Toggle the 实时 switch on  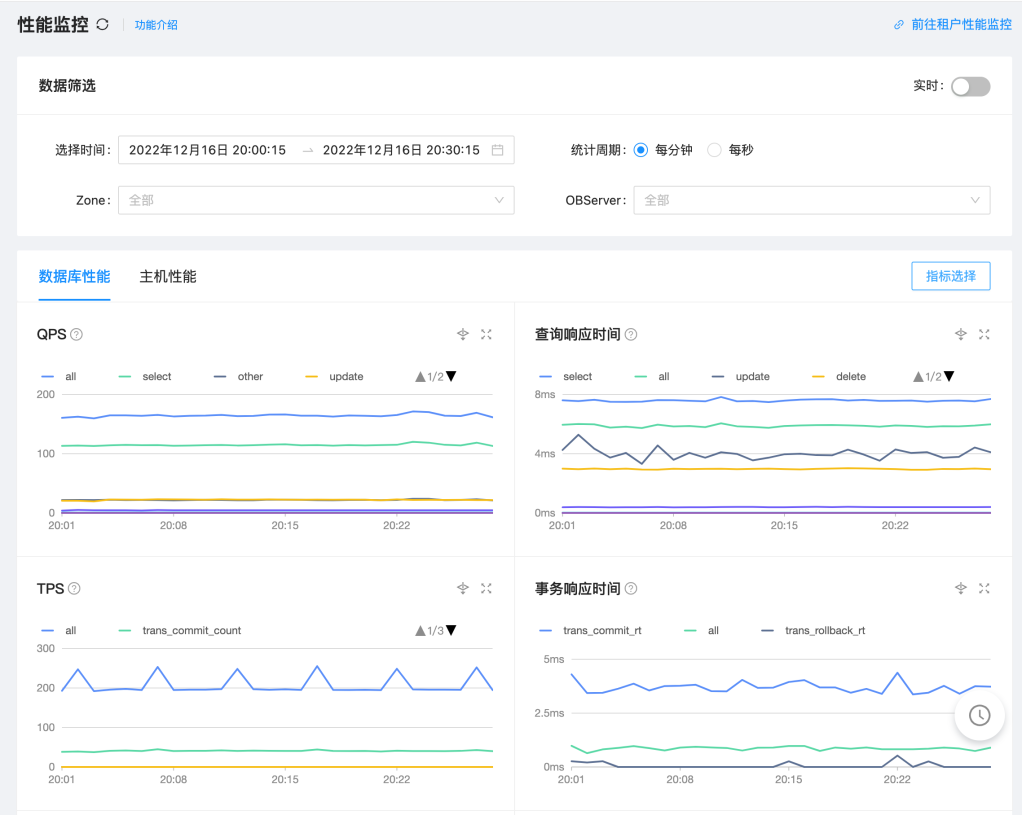[x=971, y=86]
